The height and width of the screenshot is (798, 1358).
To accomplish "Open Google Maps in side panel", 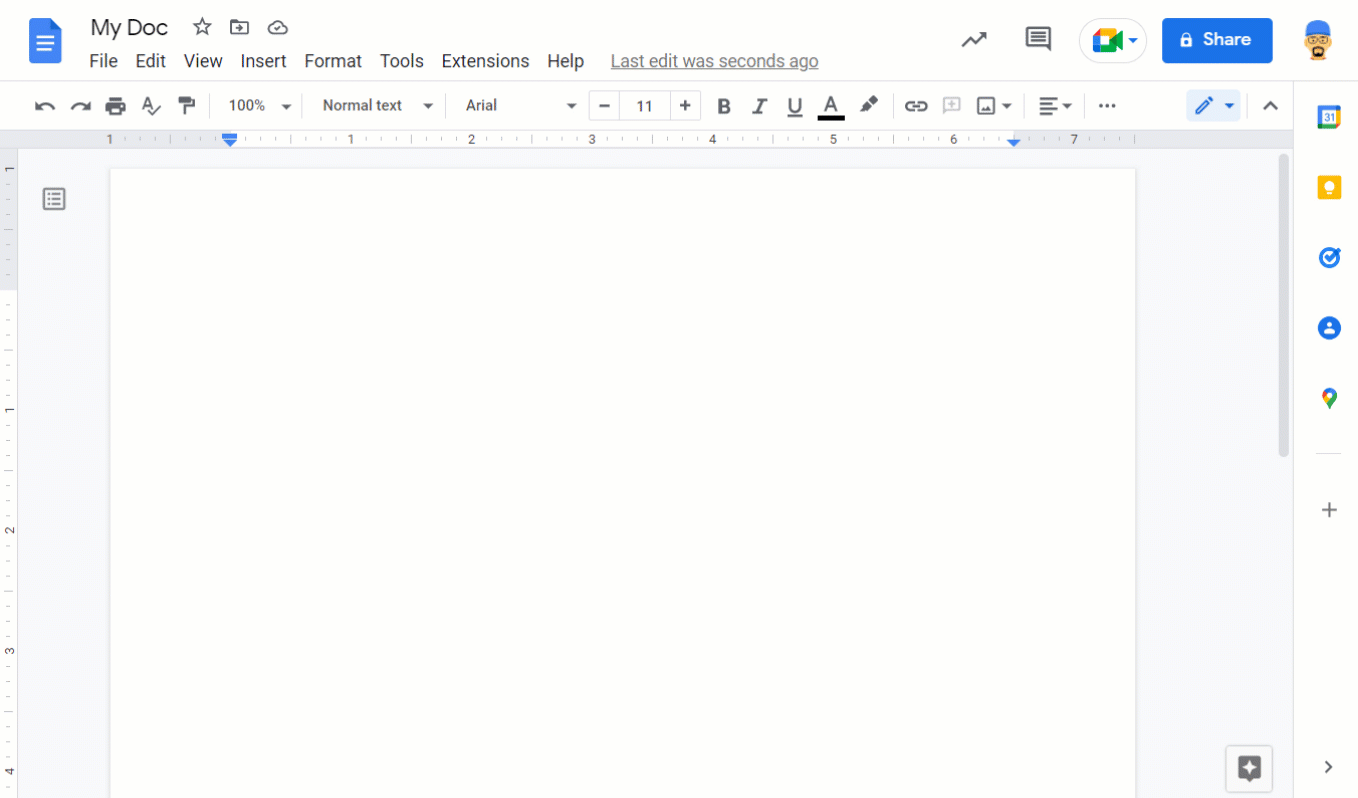I will pos(1329,399).
